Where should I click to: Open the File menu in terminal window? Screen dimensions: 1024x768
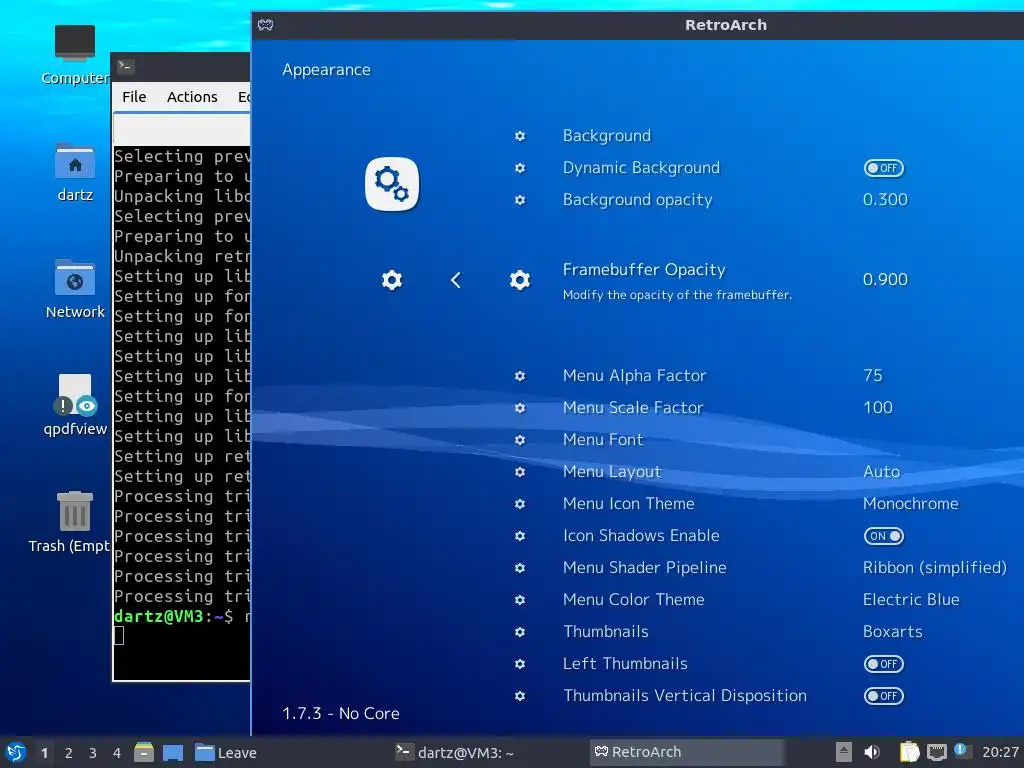coord(134,97)
